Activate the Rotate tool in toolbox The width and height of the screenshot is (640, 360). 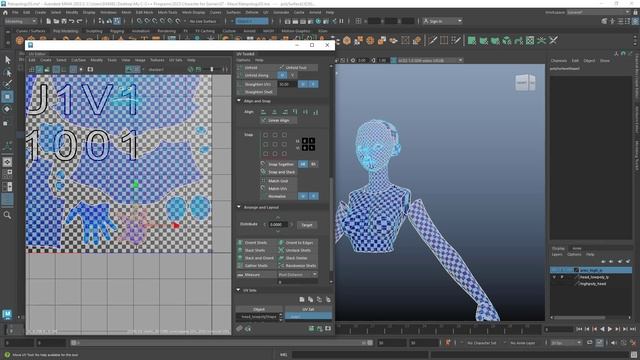click(x=7, y=109)
